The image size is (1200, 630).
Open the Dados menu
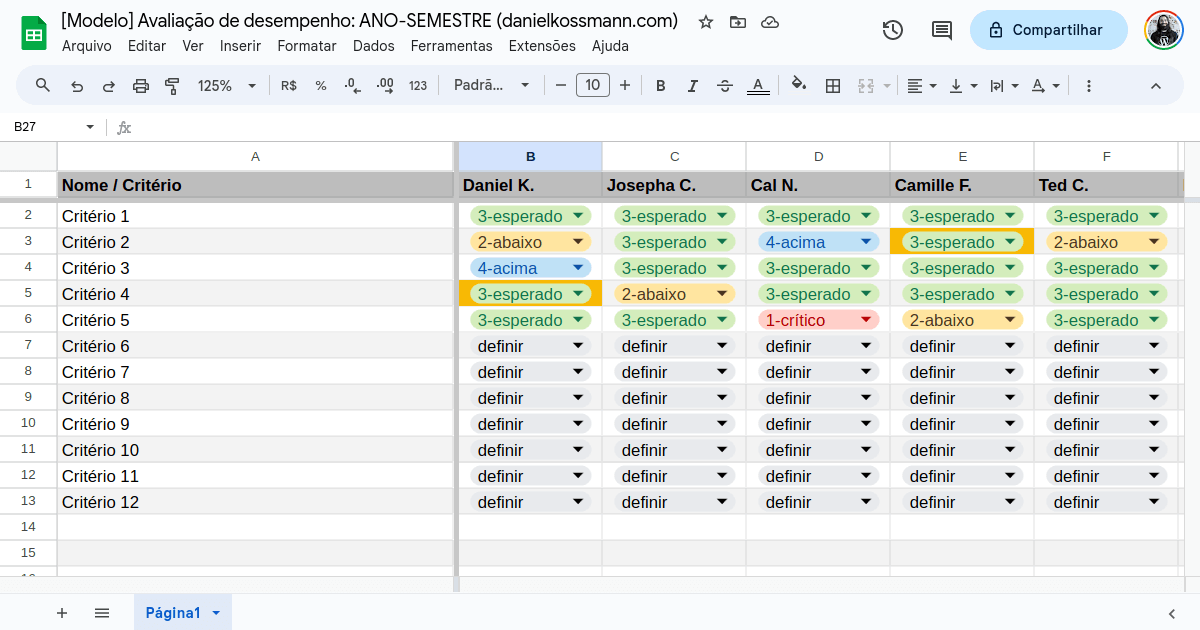(x=374, y=46)
